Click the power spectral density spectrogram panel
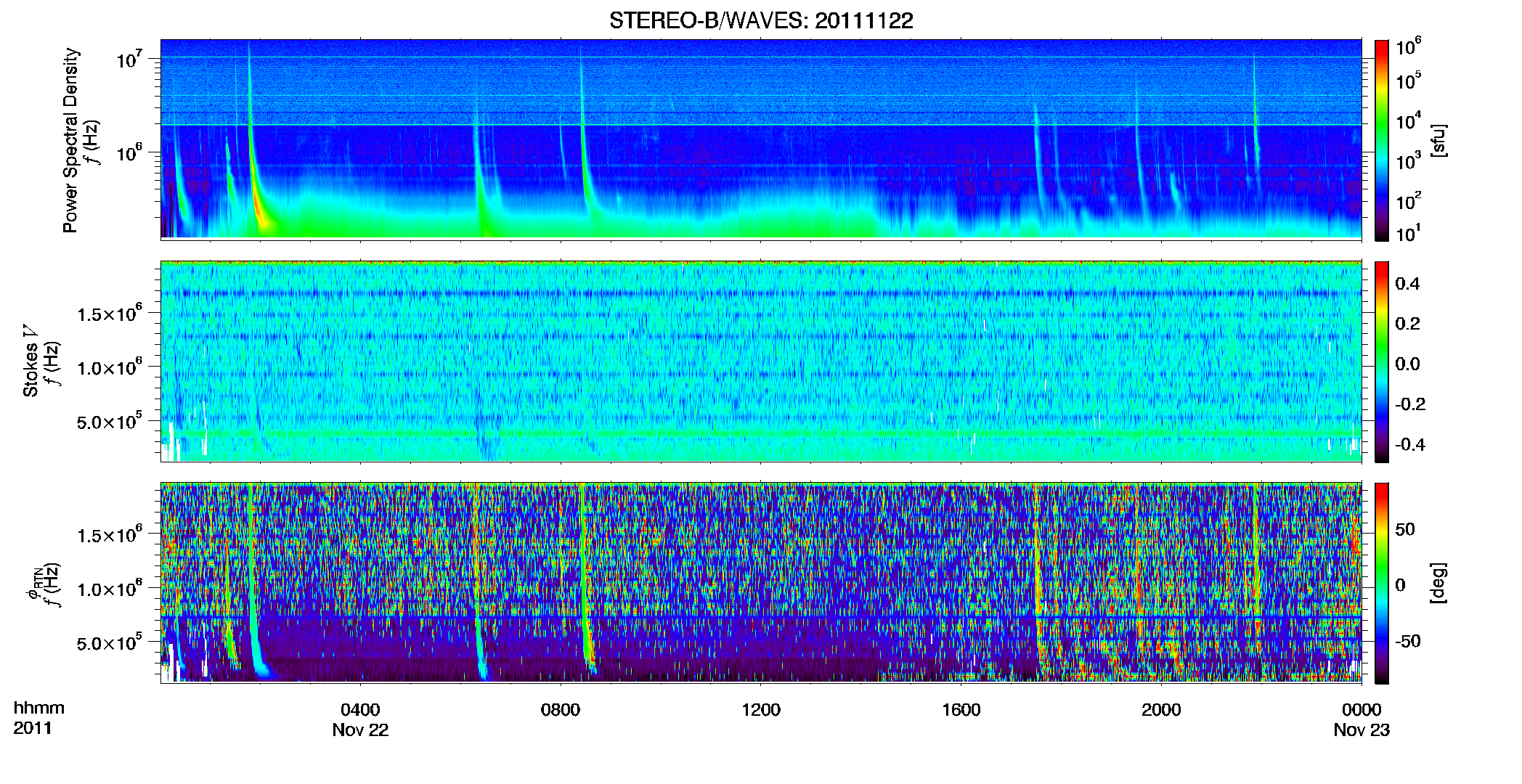Viewport: 1522px width, 784px height. click(x=761, y=139)
